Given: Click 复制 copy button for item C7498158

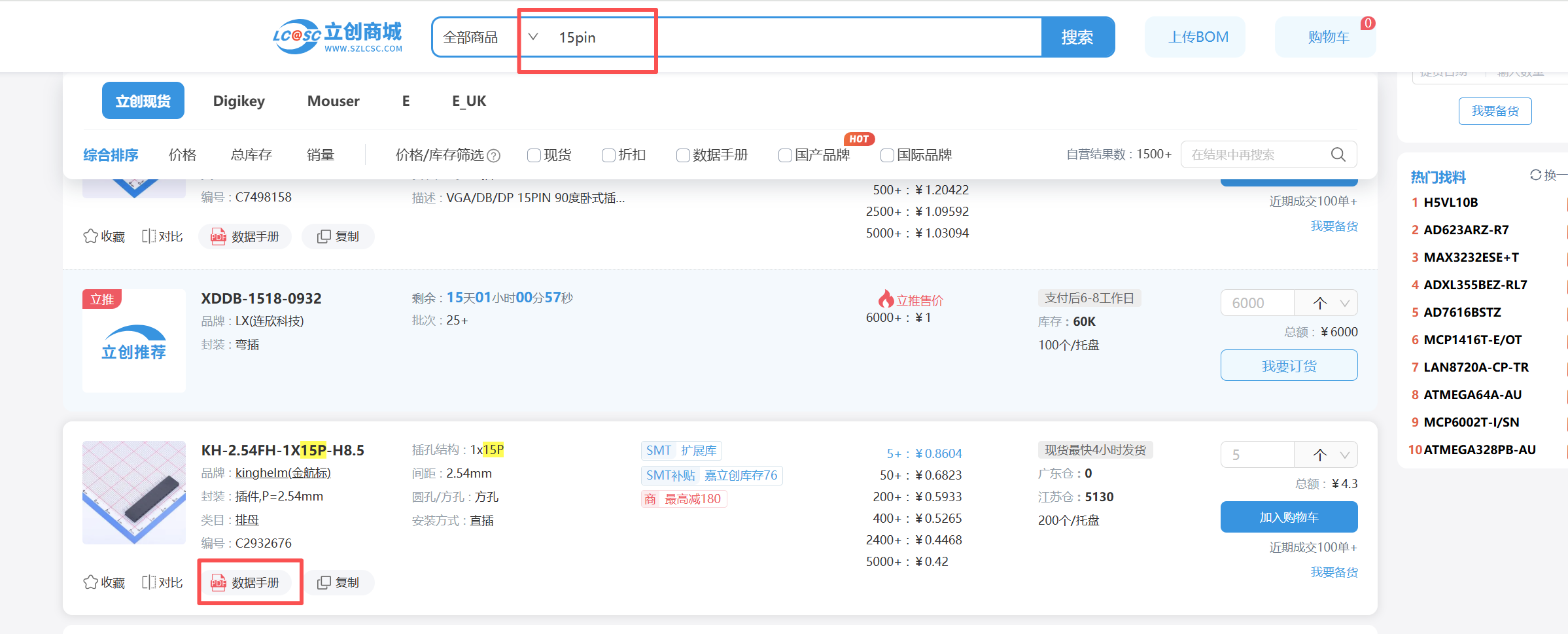Looking at the screenshot, I should [x=338, y=236].
